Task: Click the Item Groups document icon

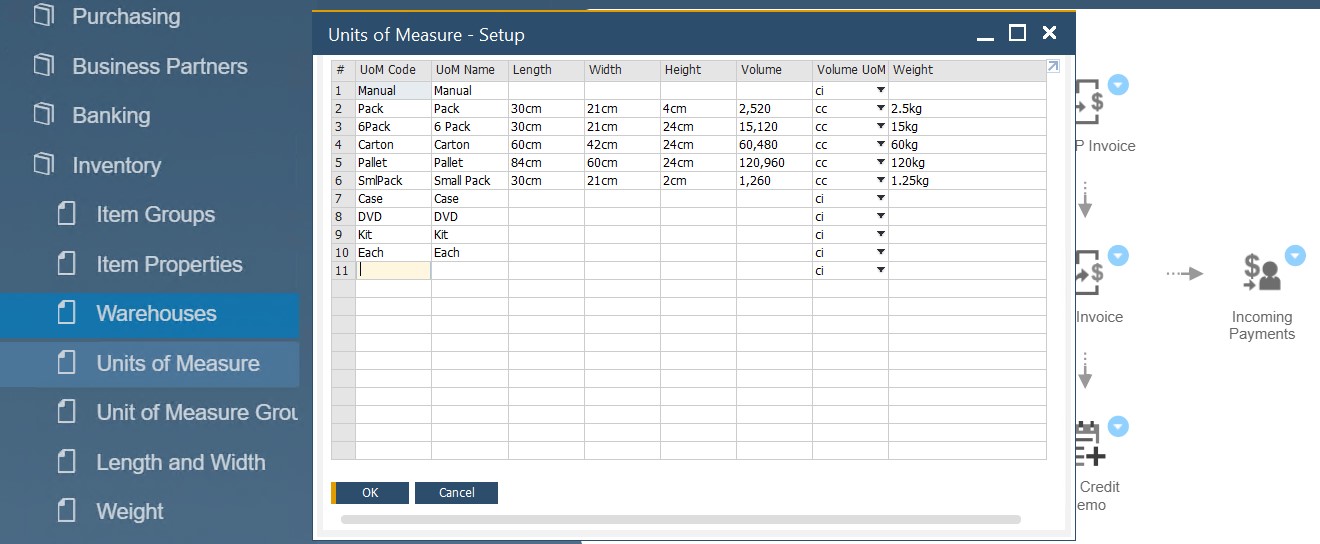Action: coord(67,214)
